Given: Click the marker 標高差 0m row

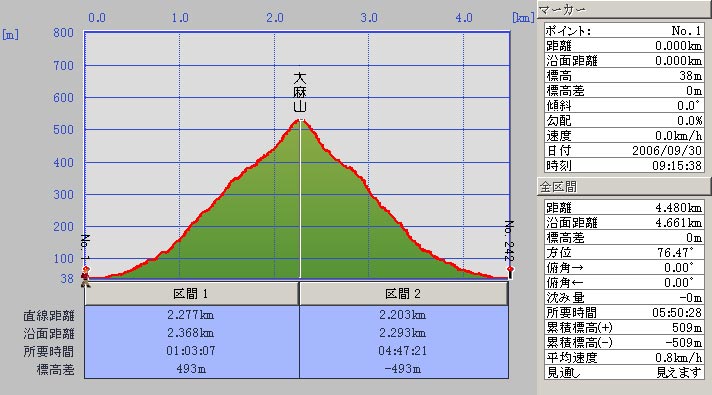Looking at the screenshot, I should point(624,91).
